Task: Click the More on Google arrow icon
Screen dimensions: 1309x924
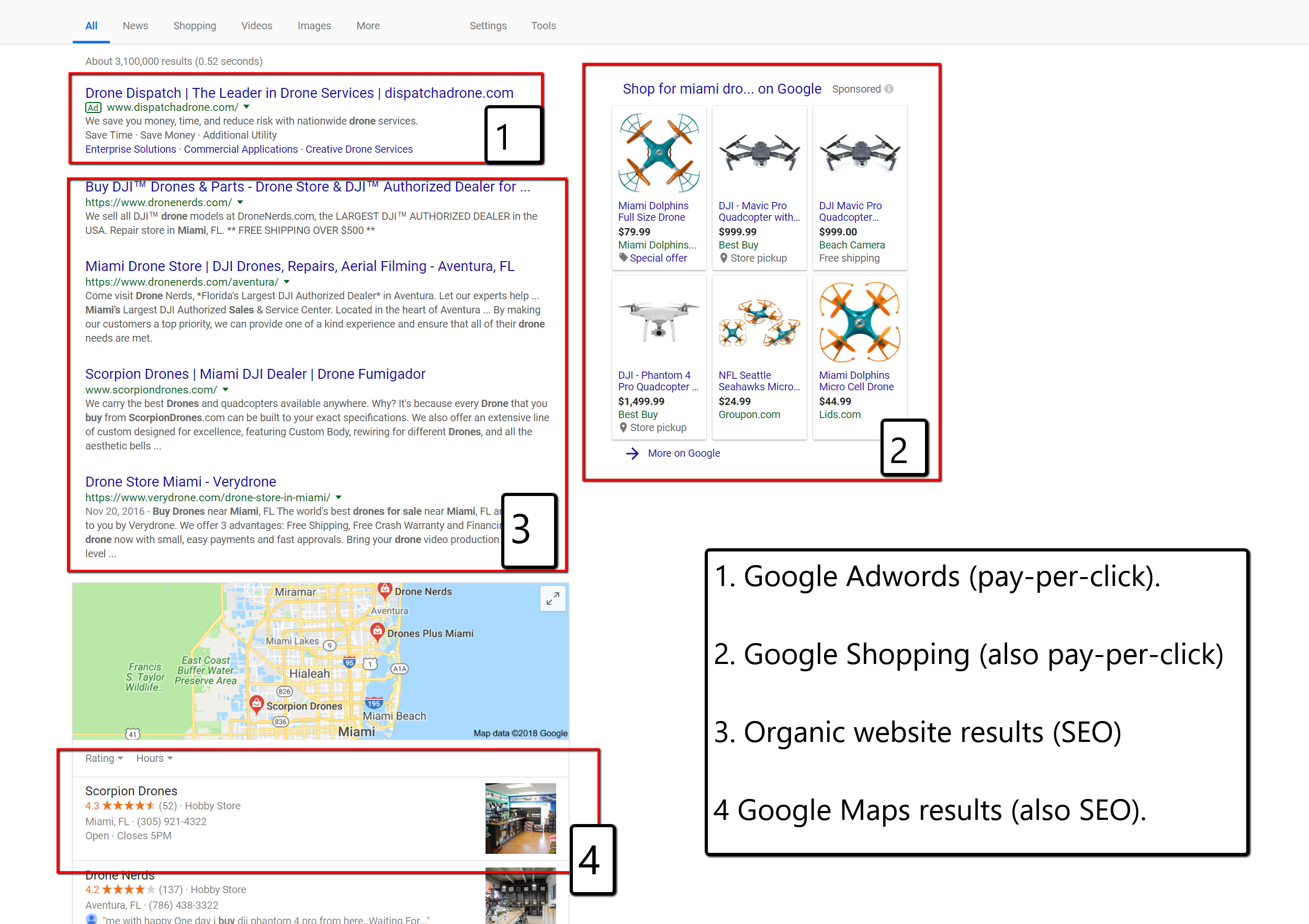Action: 631,453
